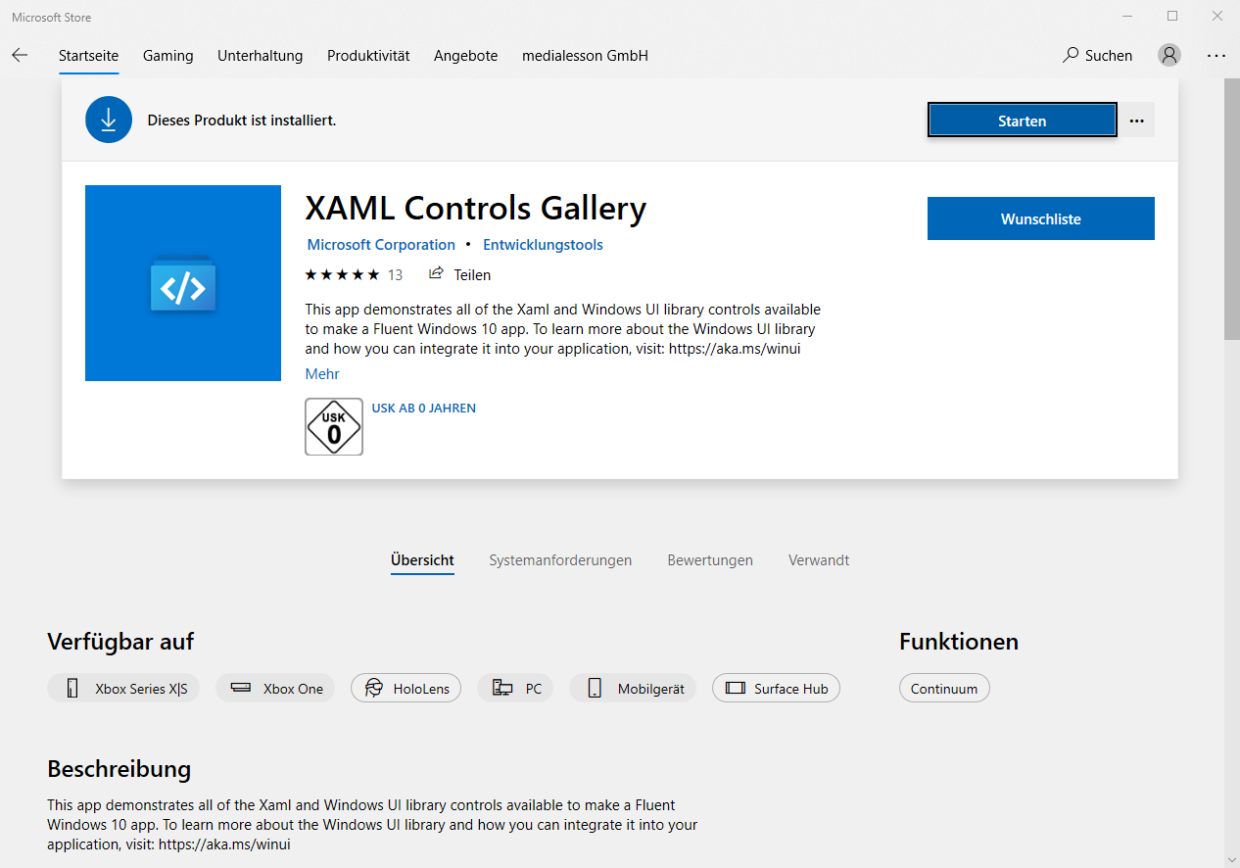Open the Microsoft Corporation publisher link
Screen dimensions: 1240x868
point(381,244)
